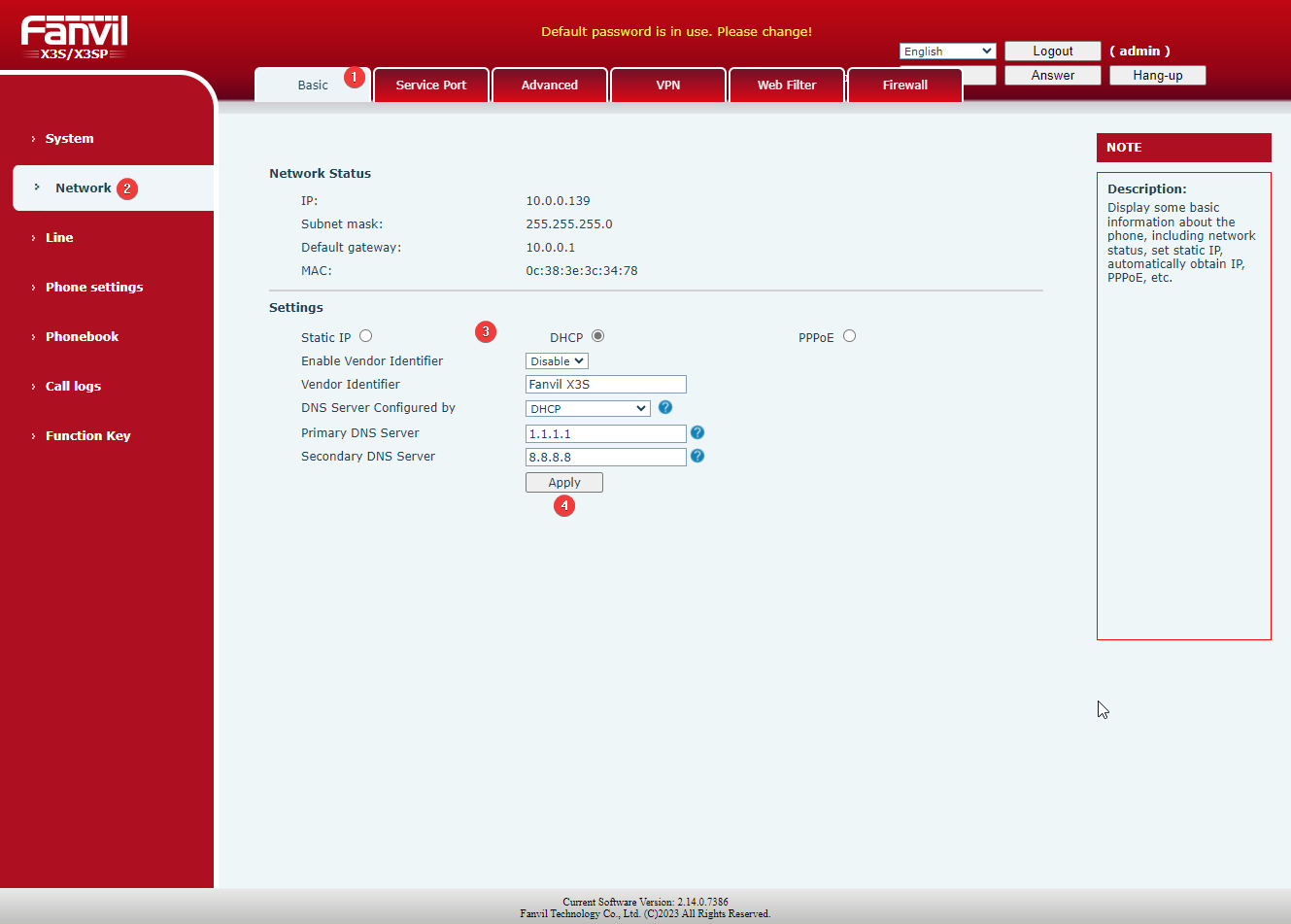
Task: Open the English language selector
Action: [947, 51]
